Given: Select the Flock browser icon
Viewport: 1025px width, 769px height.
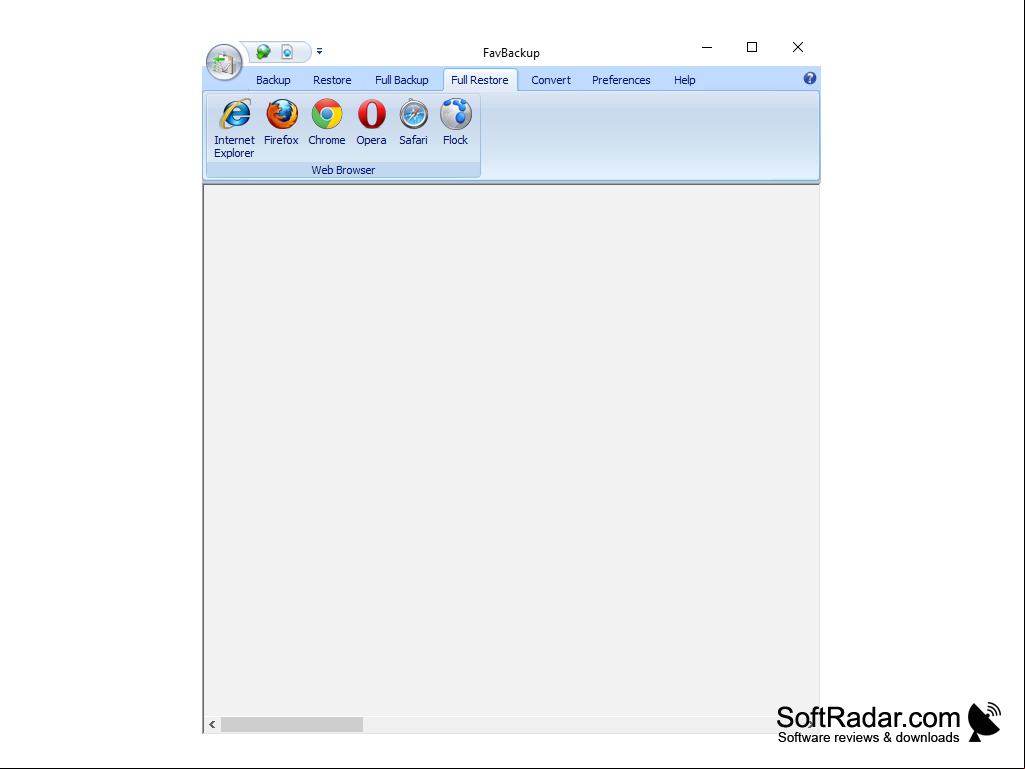Looking at the screenshot, I should [x=456, y=122].
